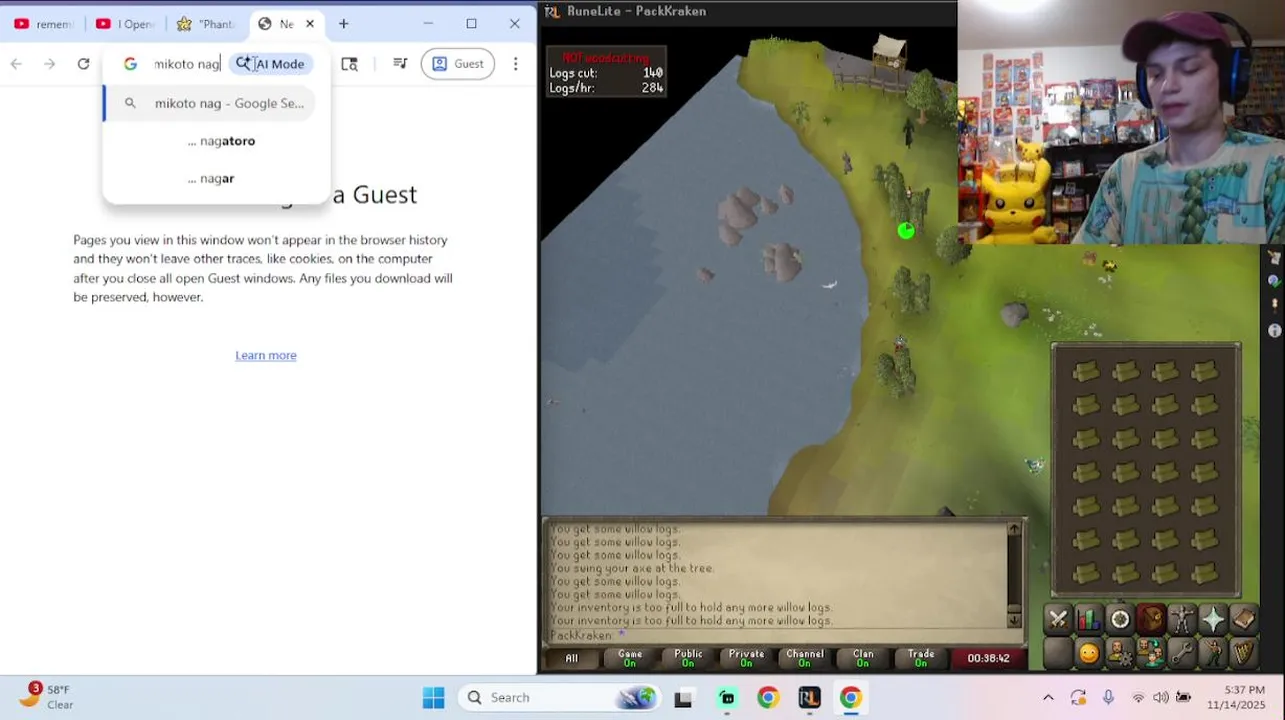Choose the 'nagatoro' search suggestion
The height and width of the screenshot is (720, 1285).
216,141
